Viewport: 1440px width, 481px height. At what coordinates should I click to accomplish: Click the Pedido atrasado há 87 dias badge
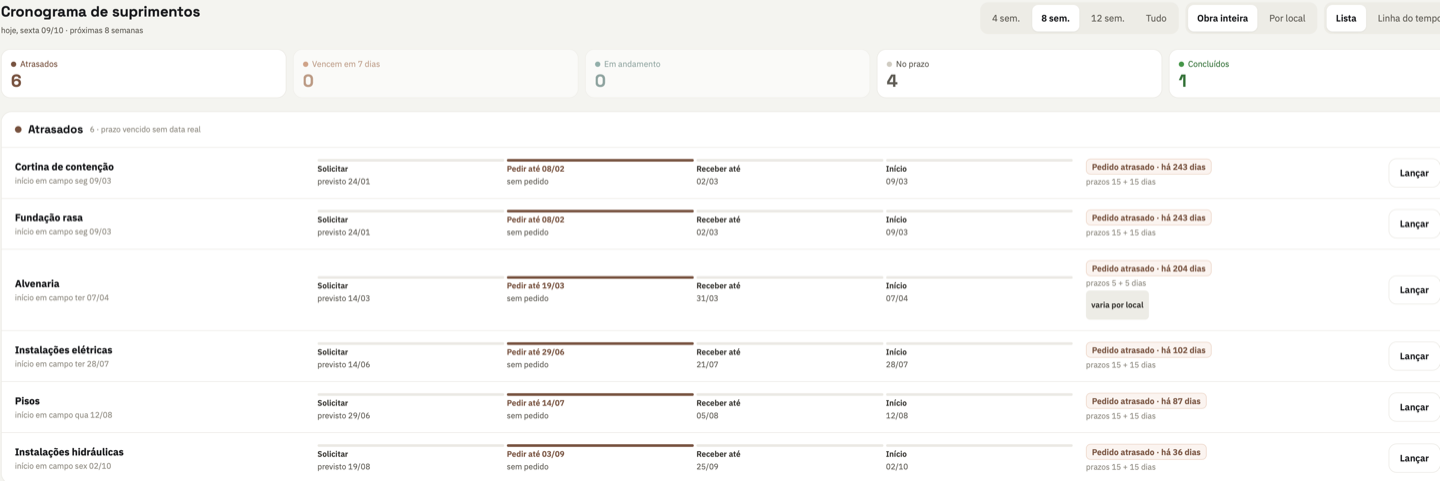pos(1146,401)
